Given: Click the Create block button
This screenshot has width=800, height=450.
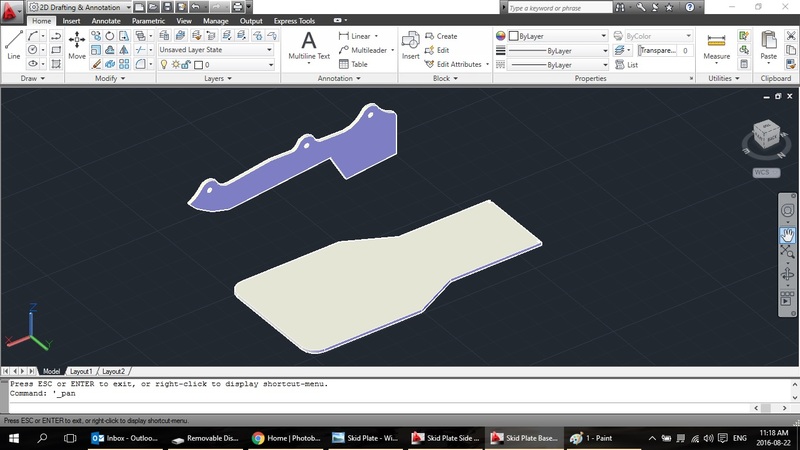Looking at the screenshot, I should pos(441,36).
